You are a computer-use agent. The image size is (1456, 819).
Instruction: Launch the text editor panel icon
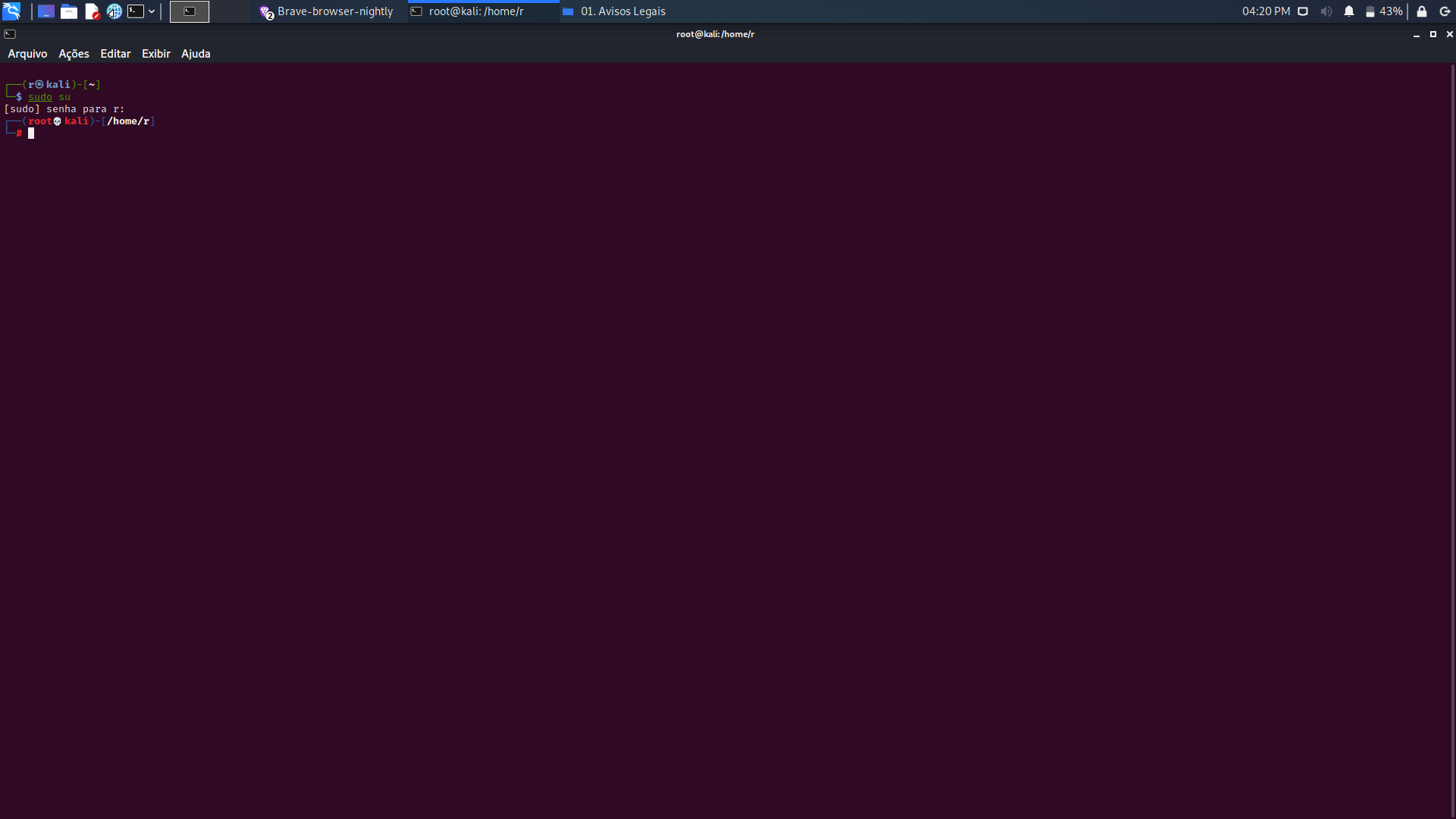(92, 11)
